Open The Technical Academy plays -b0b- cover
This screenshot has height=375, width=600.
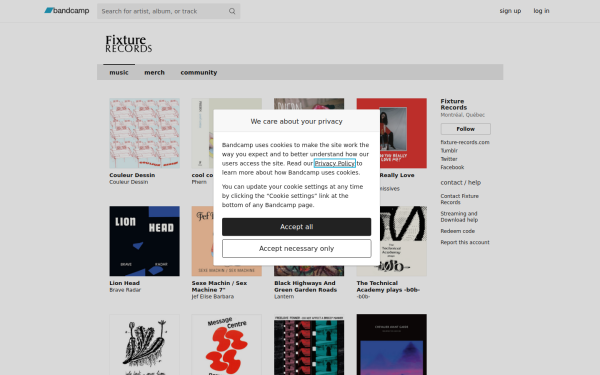point(391,241)
